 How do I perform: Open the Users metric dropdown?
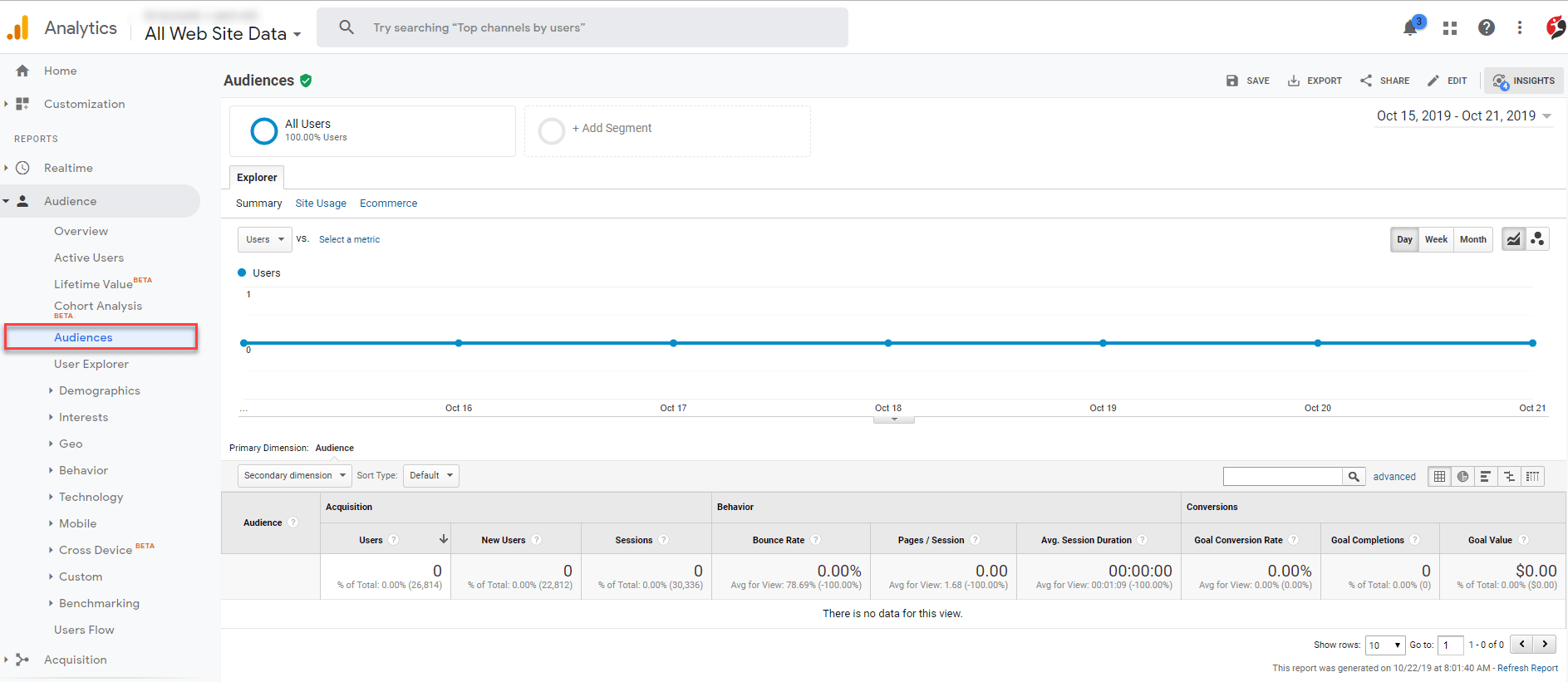coord(265,239)
